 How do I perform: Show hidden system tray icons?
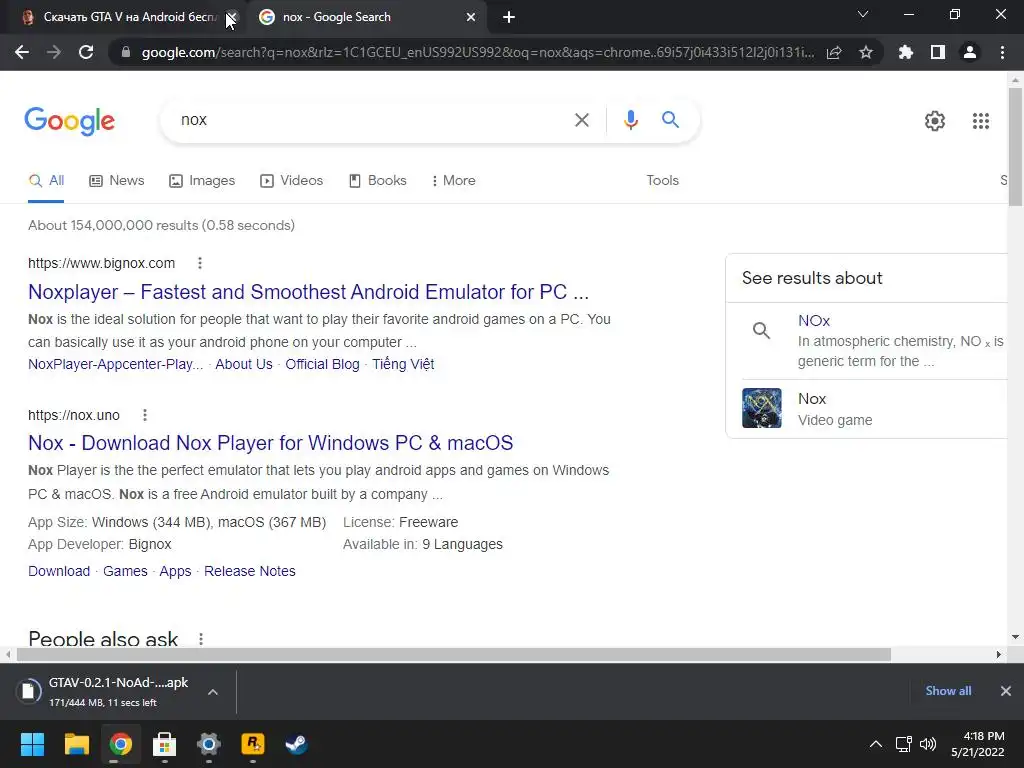pos(876,744)
